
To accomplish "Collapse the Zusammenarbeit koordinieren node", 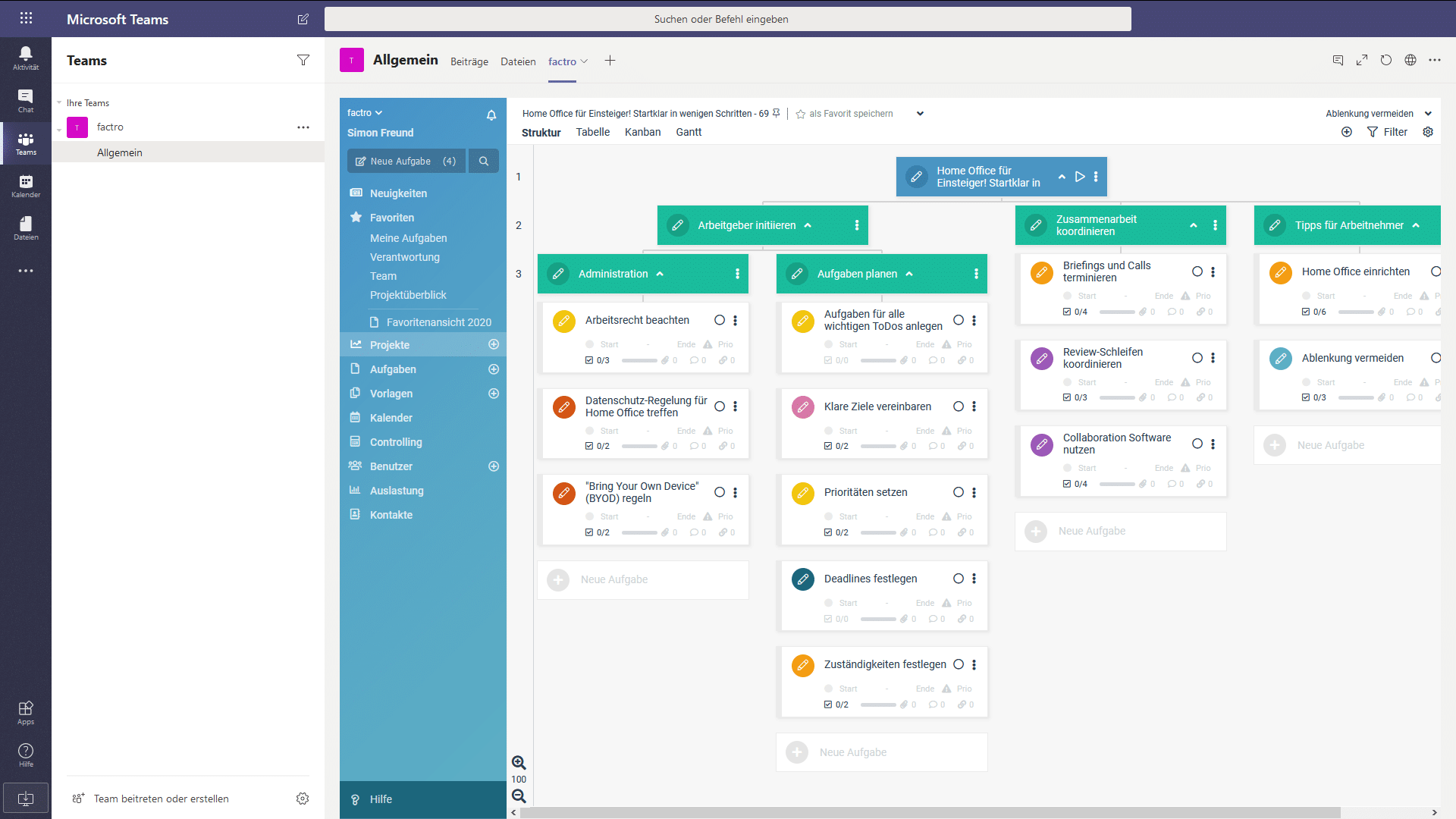I will coord(1194,225).
